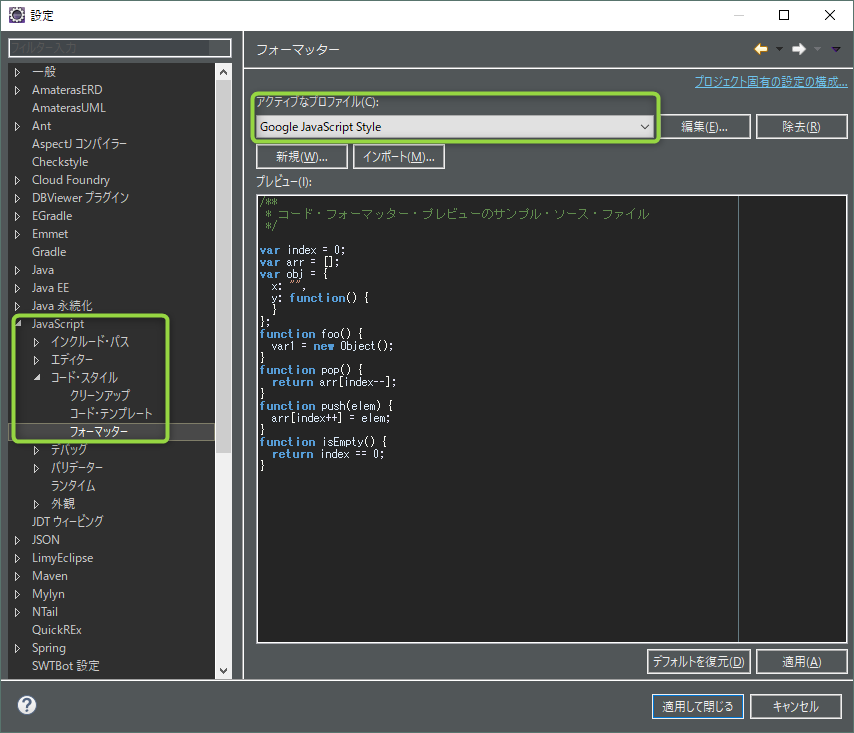Expand the Spring tree node
854x733 pixels.
(17, 648)
